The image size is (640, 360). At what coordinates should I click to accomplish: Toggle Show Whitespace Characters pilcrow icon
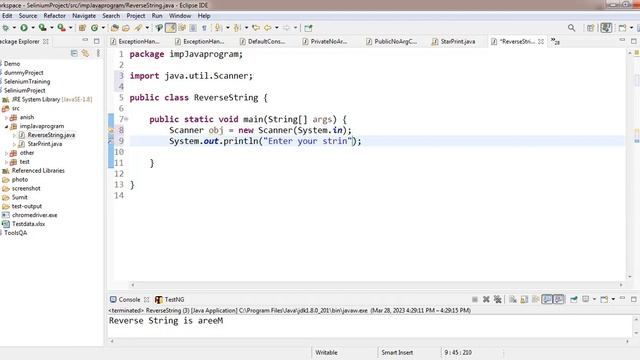[204, 28]
